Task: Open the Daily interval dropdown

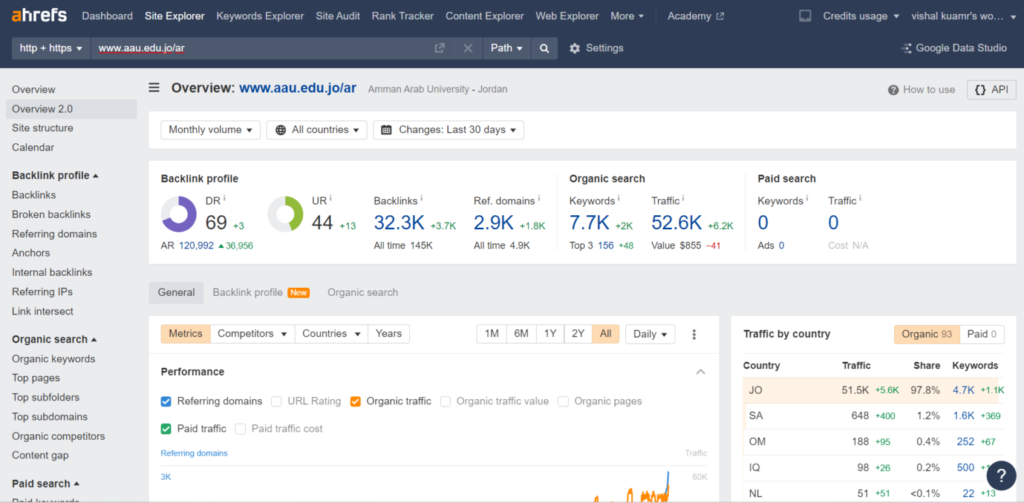Action: [x=650, y=334]
